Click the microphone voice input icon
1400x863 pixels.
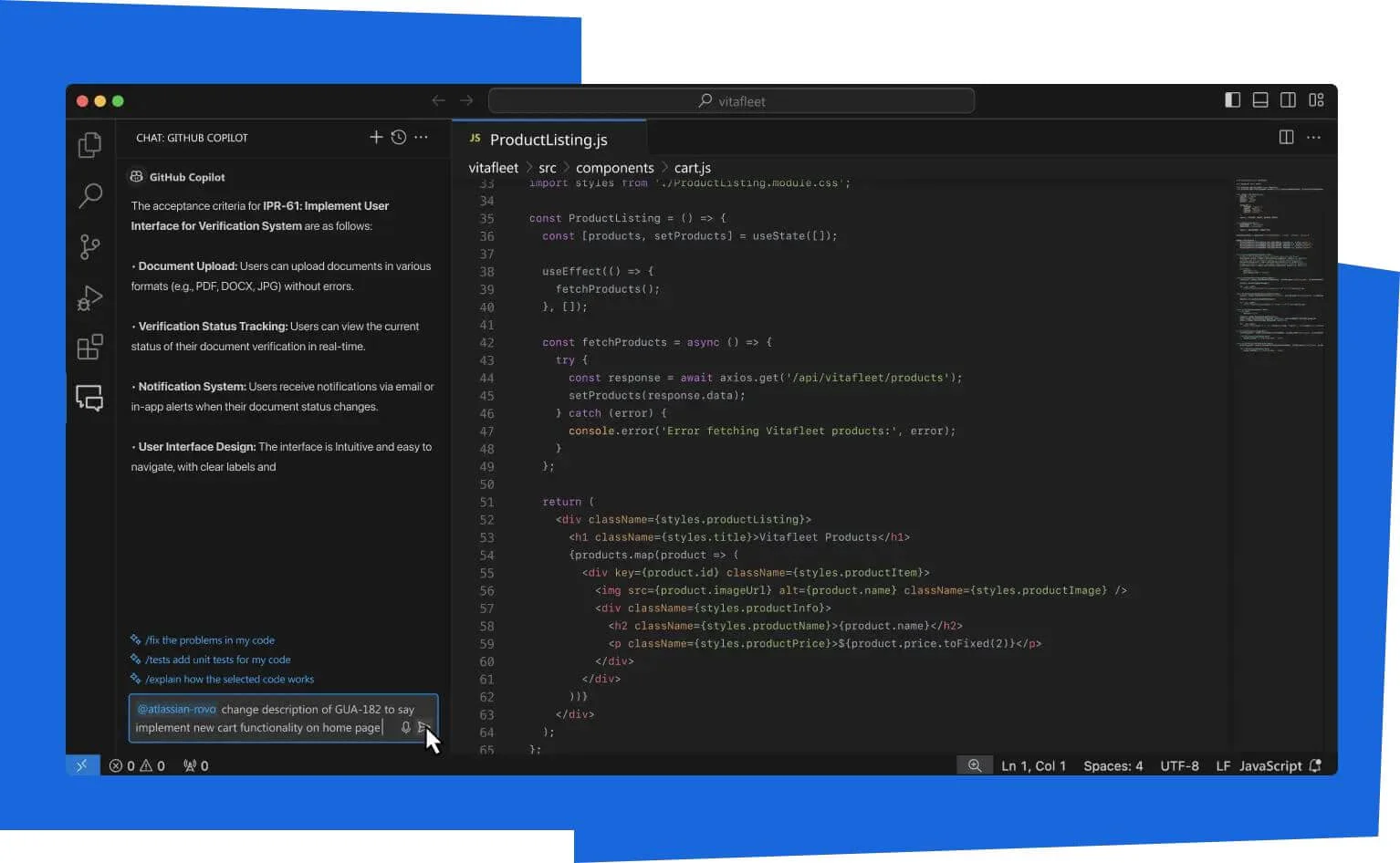[x=406, y=728]
